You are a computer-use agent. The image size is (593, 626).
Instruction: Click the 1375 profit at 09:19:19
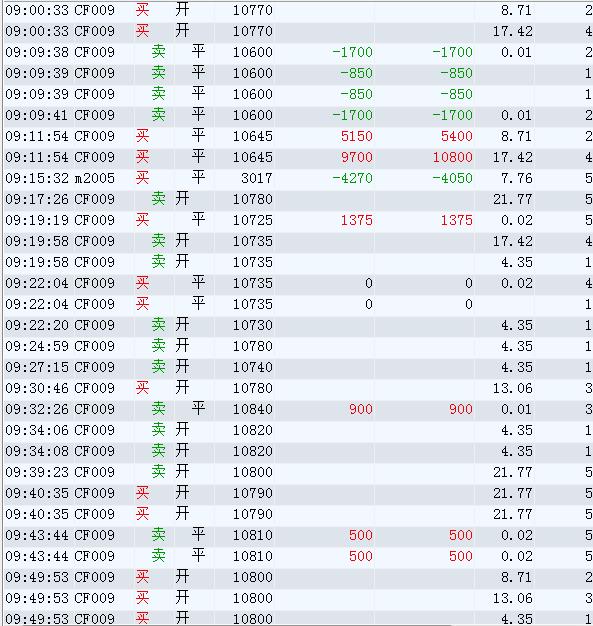coord(356,220)
